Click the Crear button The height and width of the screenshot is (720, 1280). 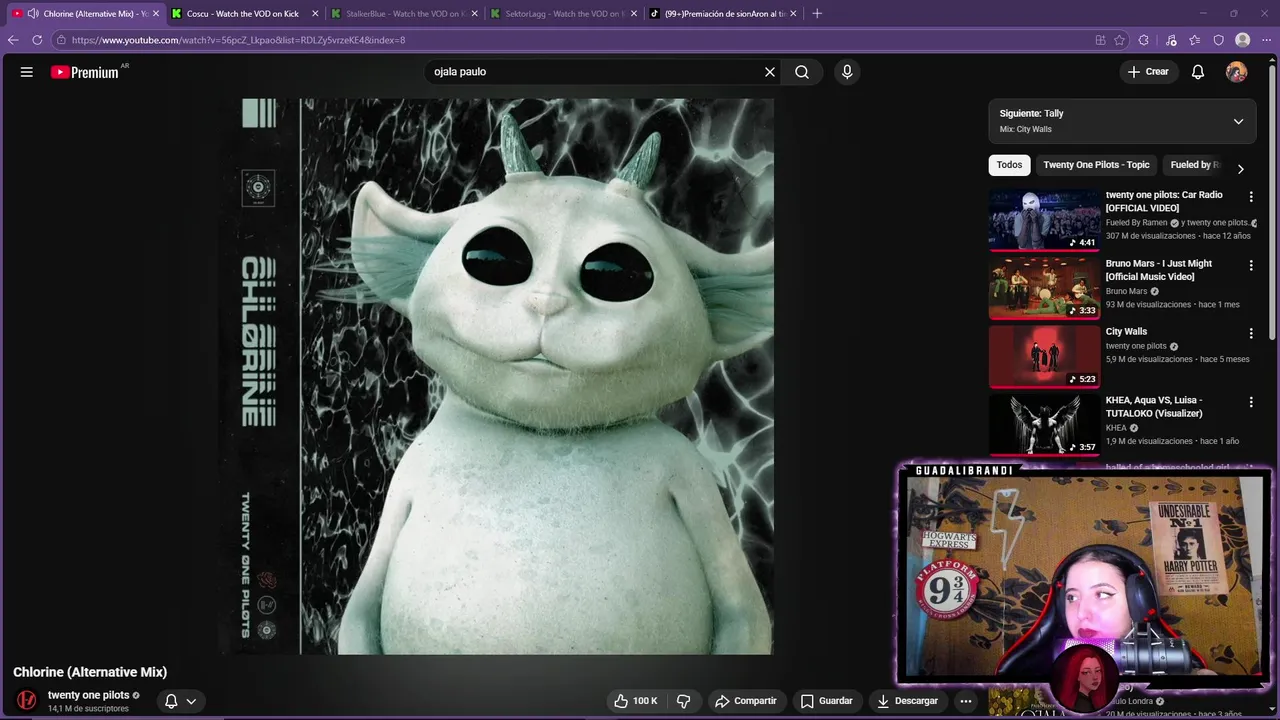(x=1148, y=72)
